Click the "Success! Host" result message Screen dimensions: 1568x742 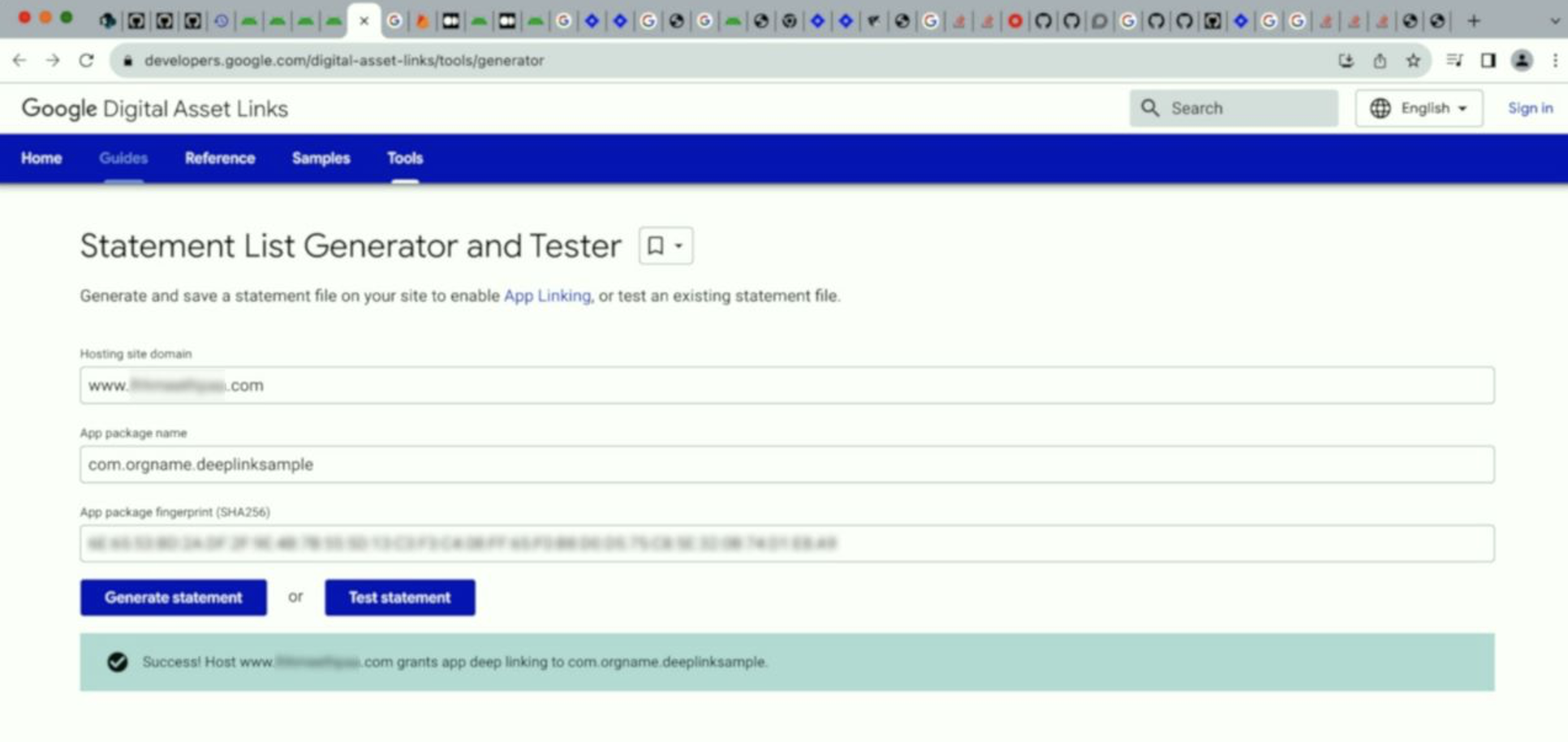[x=454, y=662]
